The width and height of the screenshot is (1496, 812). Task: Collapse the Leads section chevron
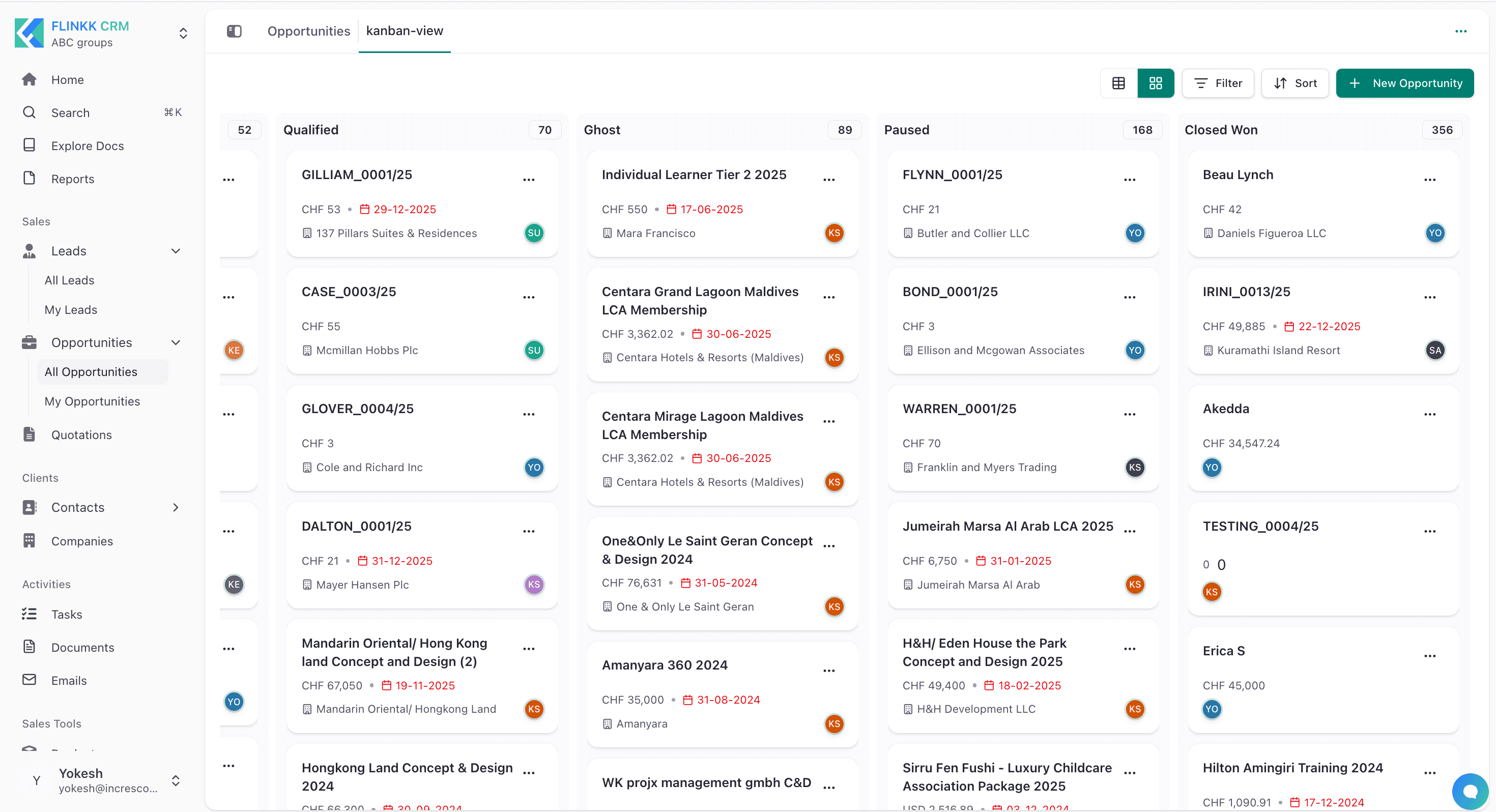click(x=176, y=251)
